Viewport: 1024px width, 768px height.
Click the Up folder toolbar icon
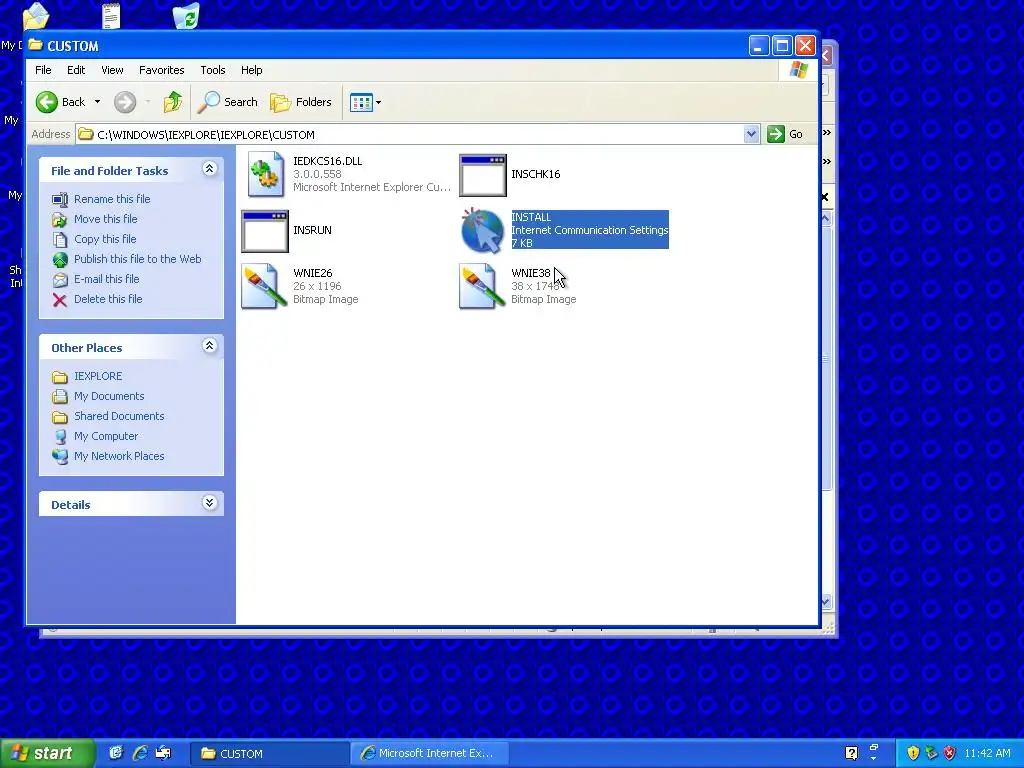coord(172,102)
